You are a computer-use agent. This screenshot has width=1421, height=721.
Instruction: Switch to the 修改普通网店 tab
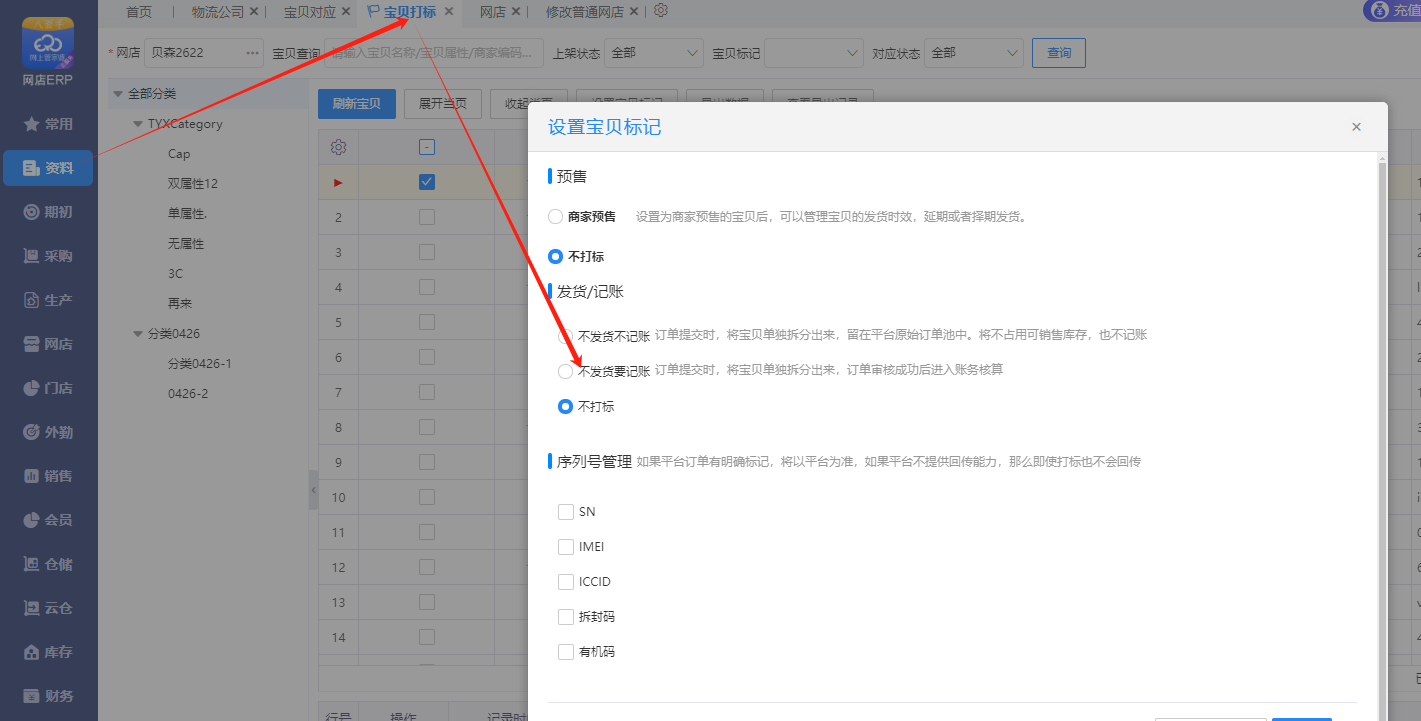tap(585, 12)
